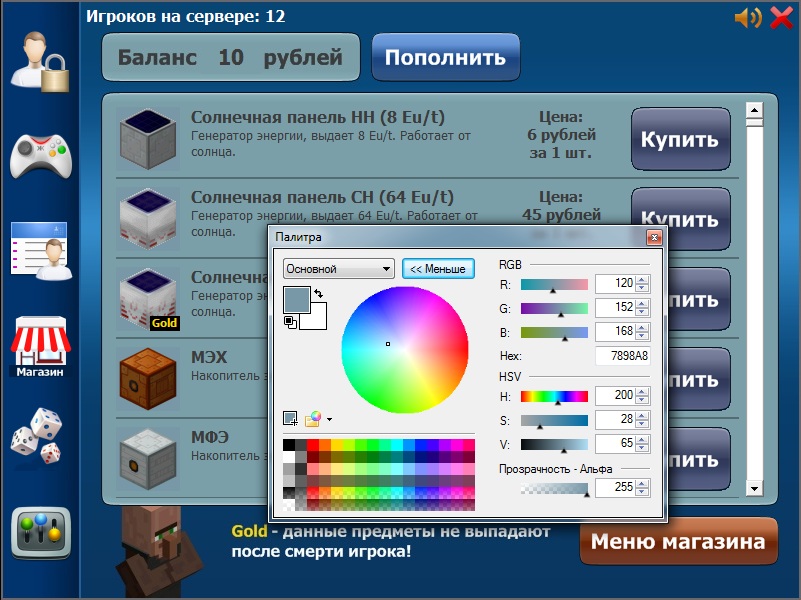
Task: Open the account profile with padlock icon
Action: pyautogui.click(x=40, y=62)
